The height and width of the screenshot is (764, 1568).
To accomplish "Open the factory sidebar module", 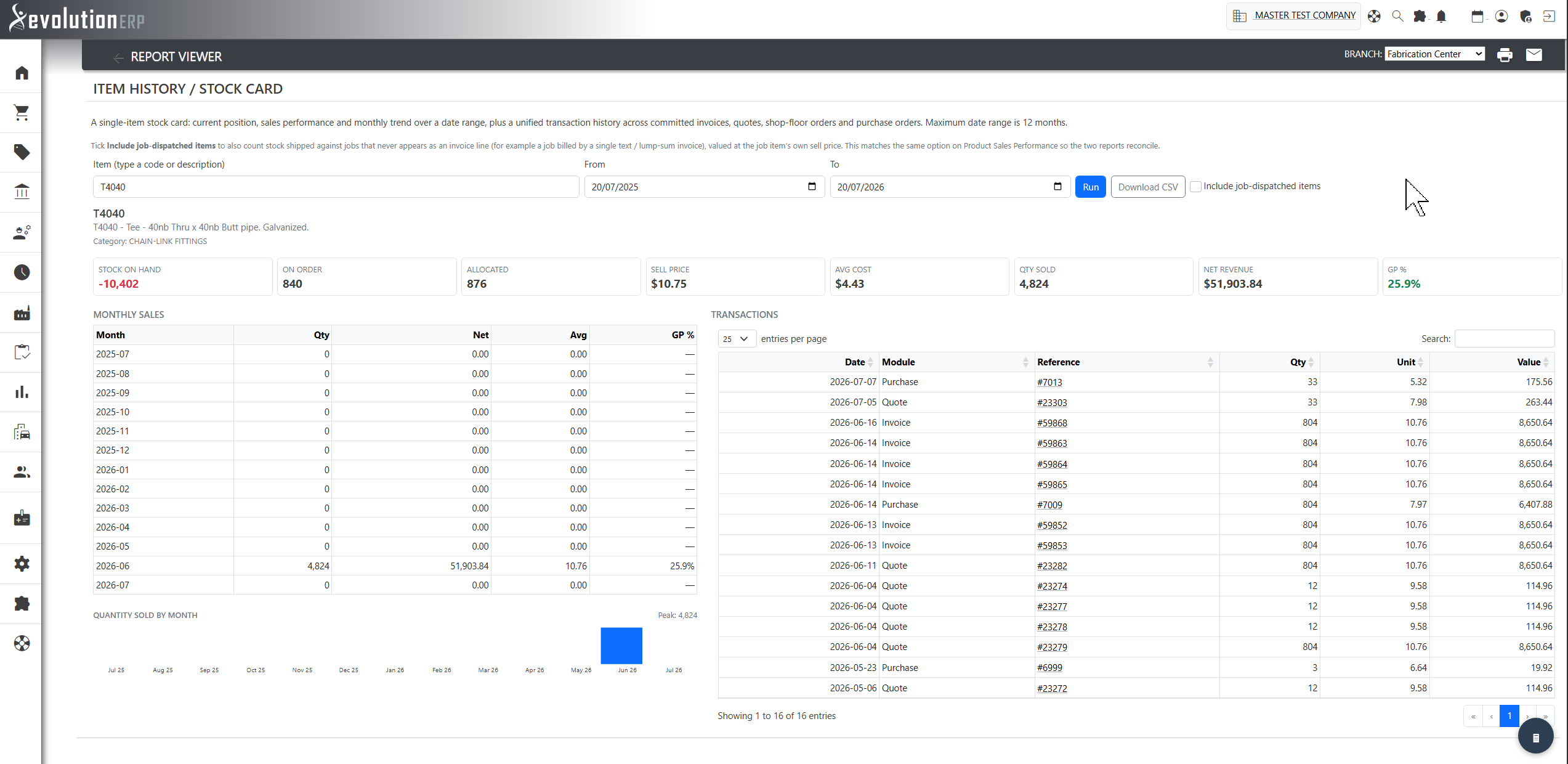I will coord(22,312).
